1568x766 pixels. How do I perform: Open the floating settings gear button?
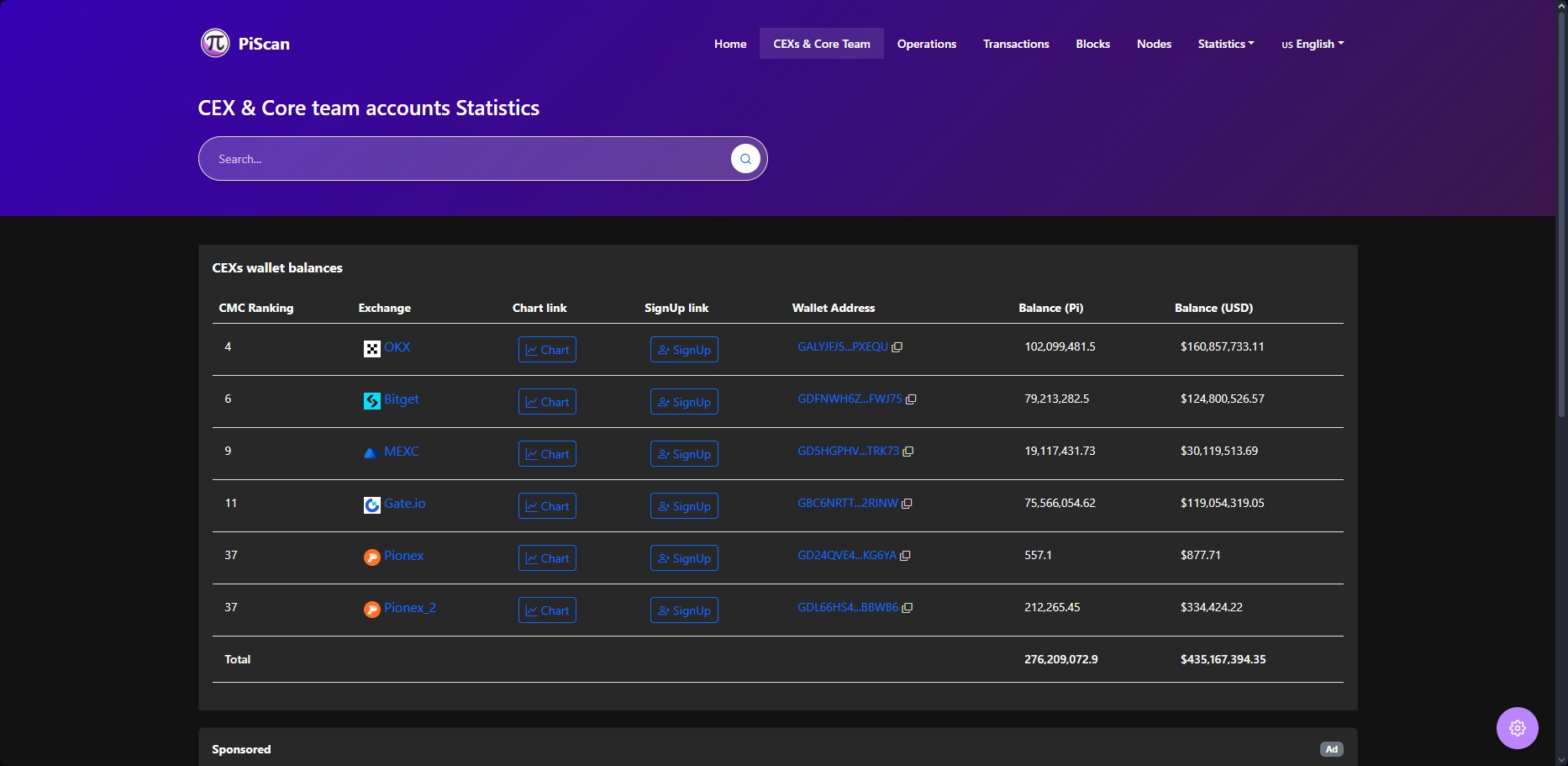1517,728
